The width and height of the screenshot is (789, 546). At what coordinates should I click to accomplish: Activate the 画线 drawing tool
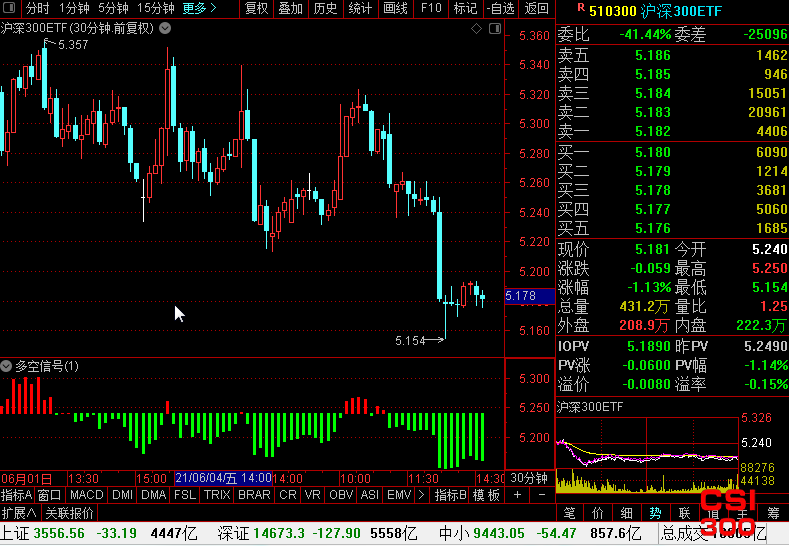pos(395,8)
